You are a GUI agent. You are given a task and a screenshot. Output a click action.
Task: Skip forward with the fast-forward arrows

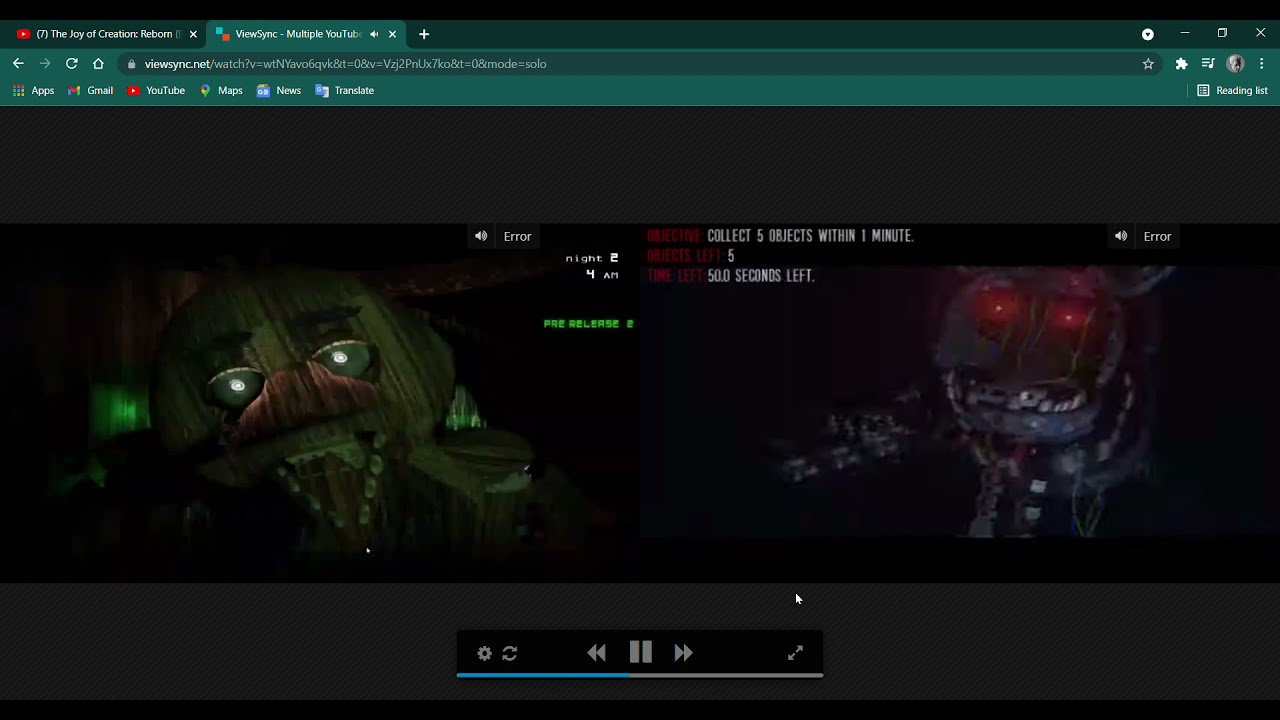click(684, 653)
